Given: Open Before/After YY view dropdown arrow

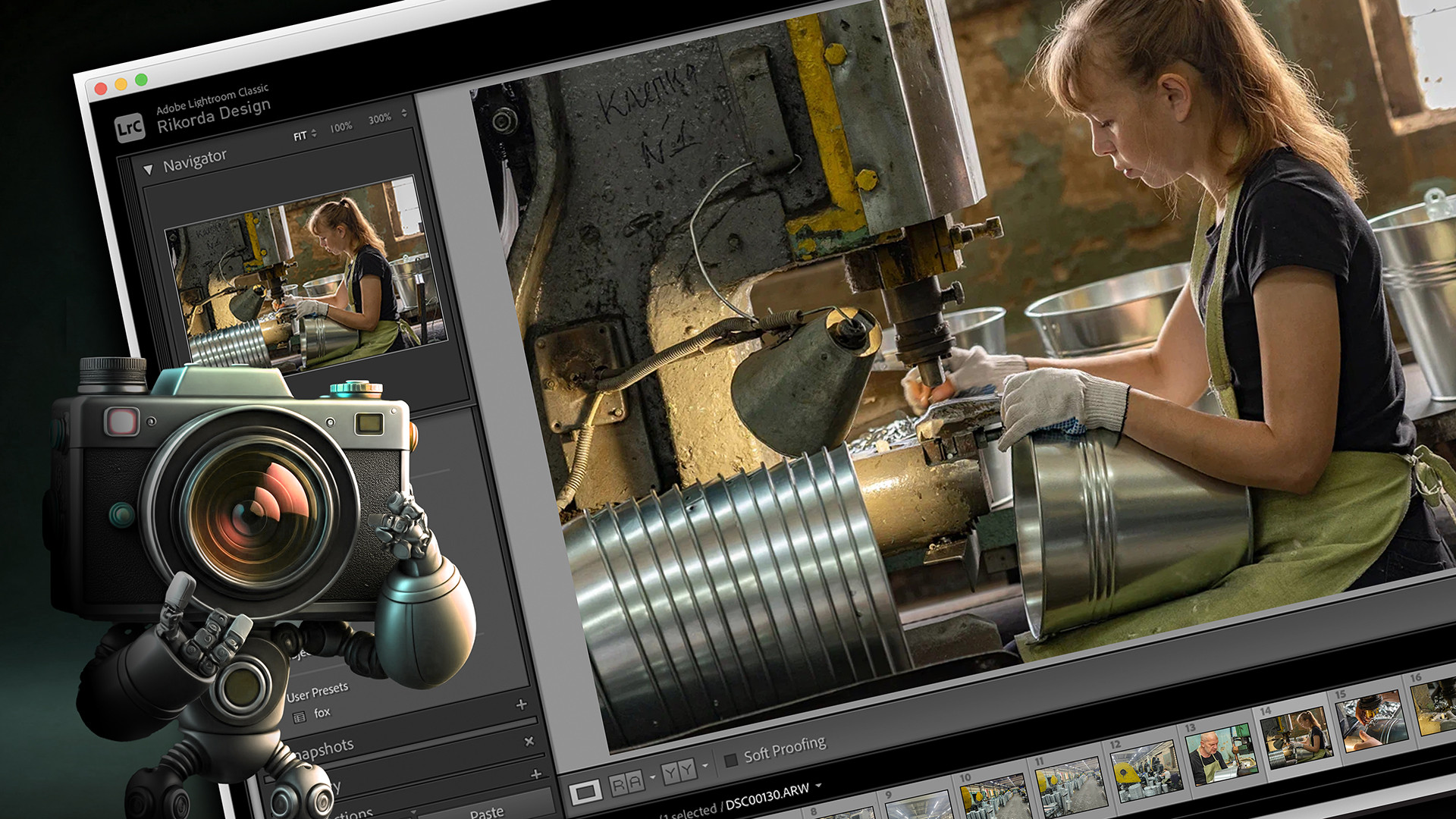Looking at the screenshot, I should tap(705, 766).
